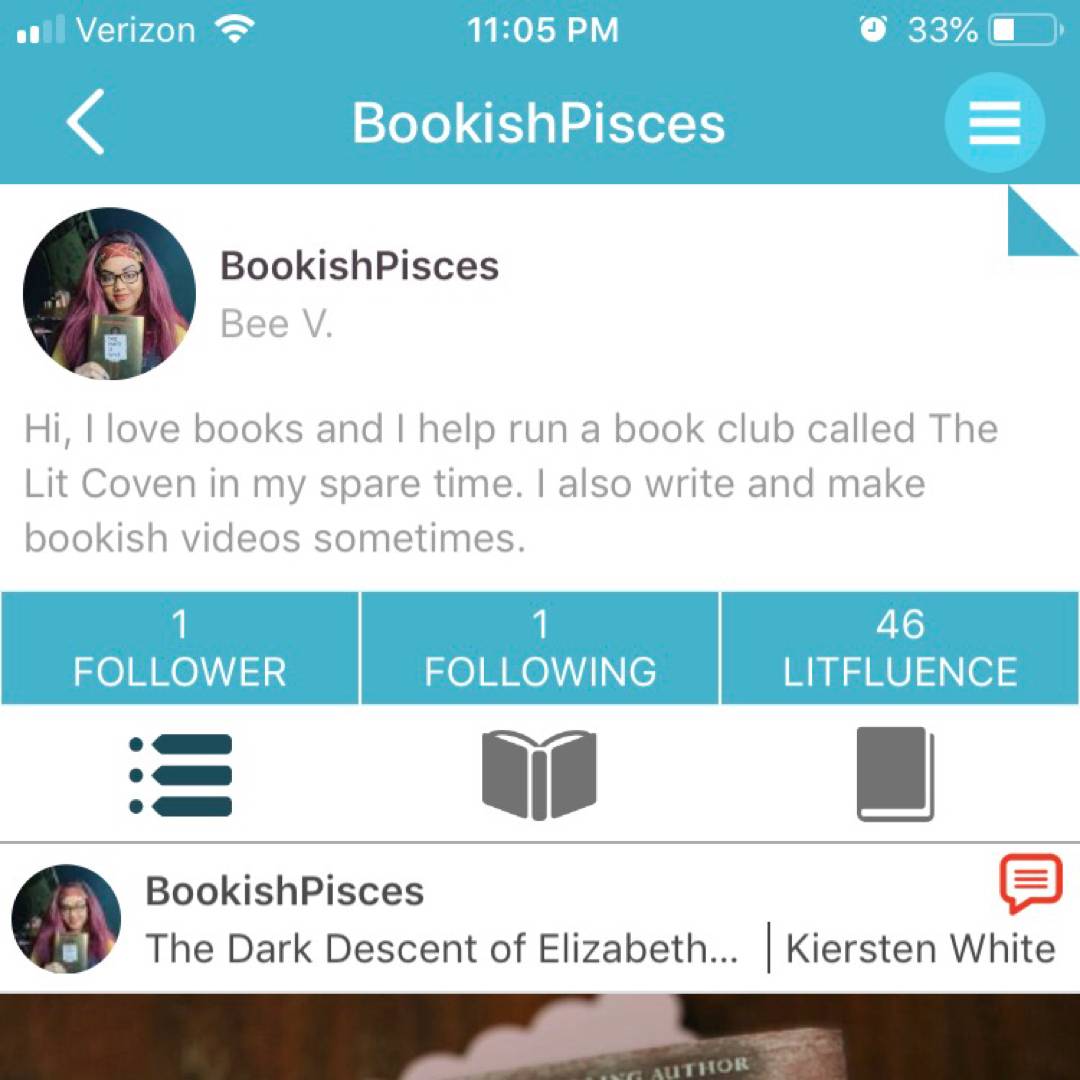Viewport: 1080px width, 1080px height.
Task: Open the red comment bubble icon
Action: point(1031,883)
